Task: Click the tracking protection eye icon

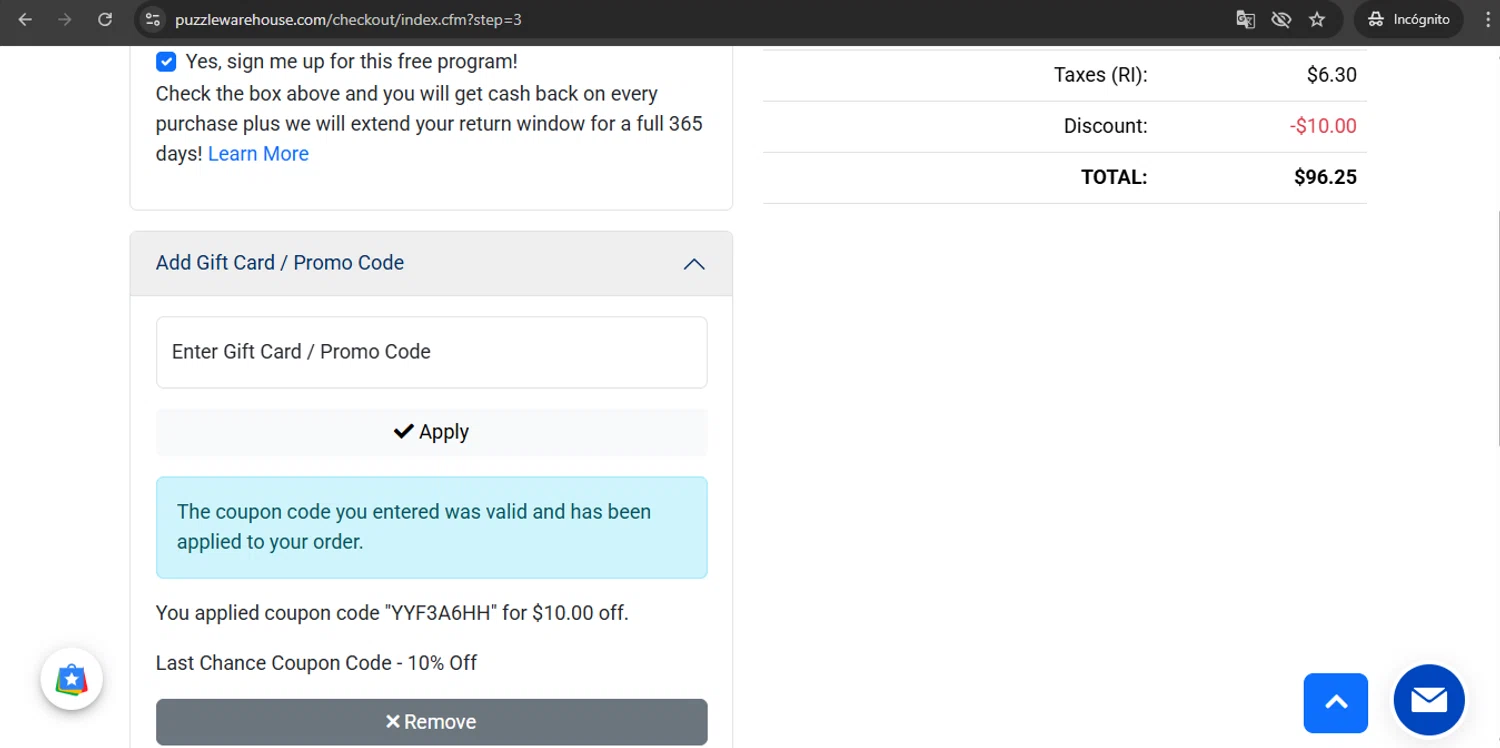Action: tap(1281, 19)
